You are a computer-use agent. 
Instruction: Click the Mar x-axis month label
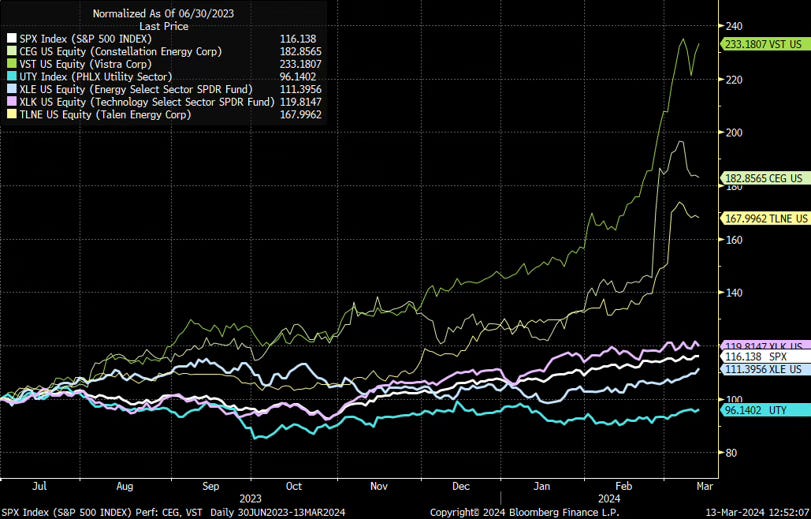[704, 486]
